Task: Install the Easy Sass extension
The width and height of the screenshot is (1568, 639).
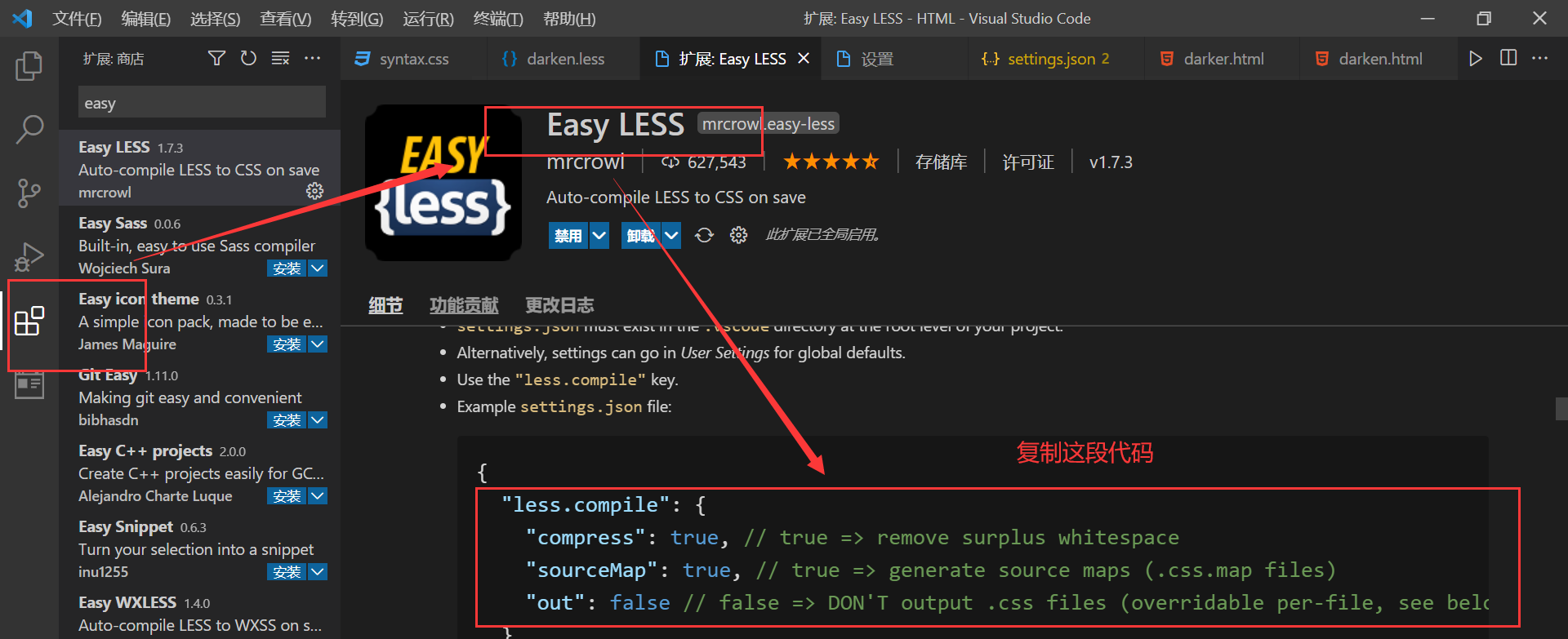Action: point(287,268)
